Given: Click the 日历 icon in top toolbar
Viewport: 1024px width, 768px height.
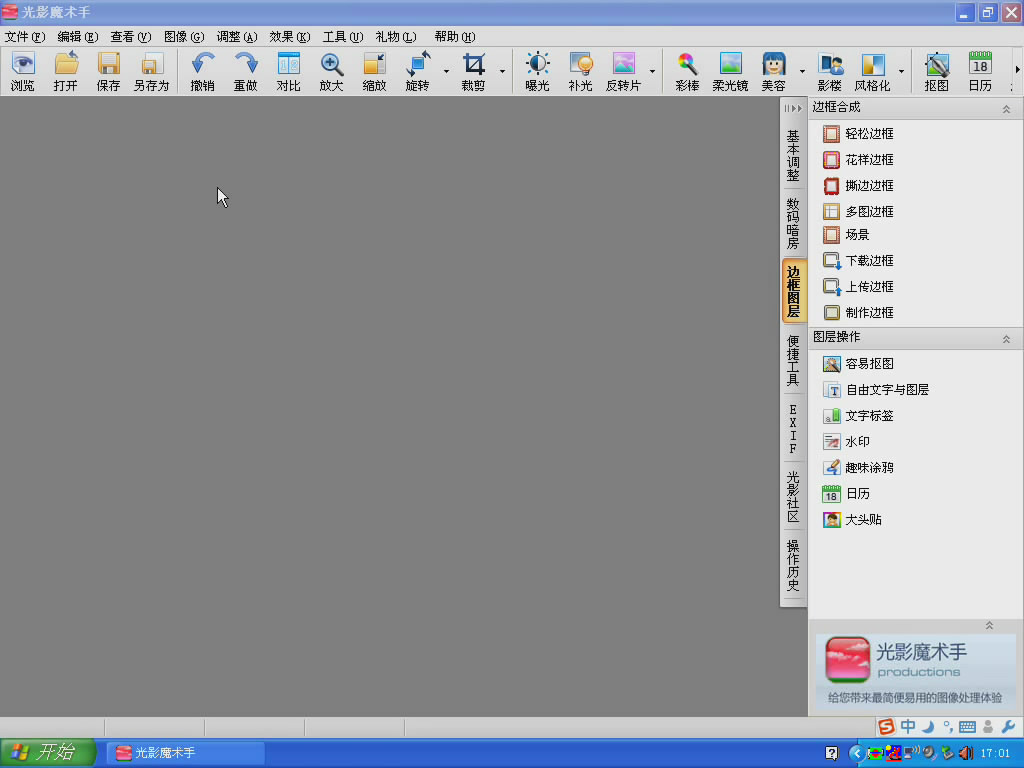Looking at the screenshot, I should pyautogui.click(x=980, y=71).
